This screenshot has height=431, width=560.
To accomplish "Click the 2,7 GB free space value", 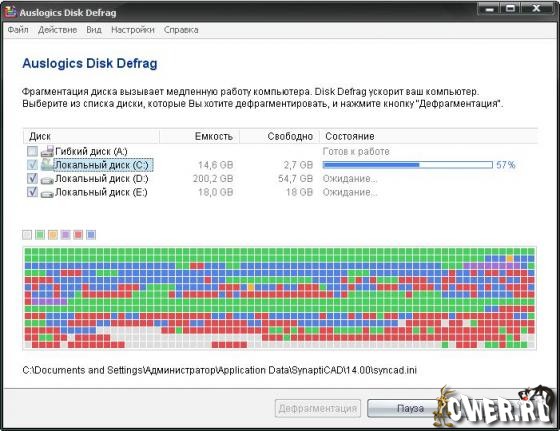I will pos(298,165).
